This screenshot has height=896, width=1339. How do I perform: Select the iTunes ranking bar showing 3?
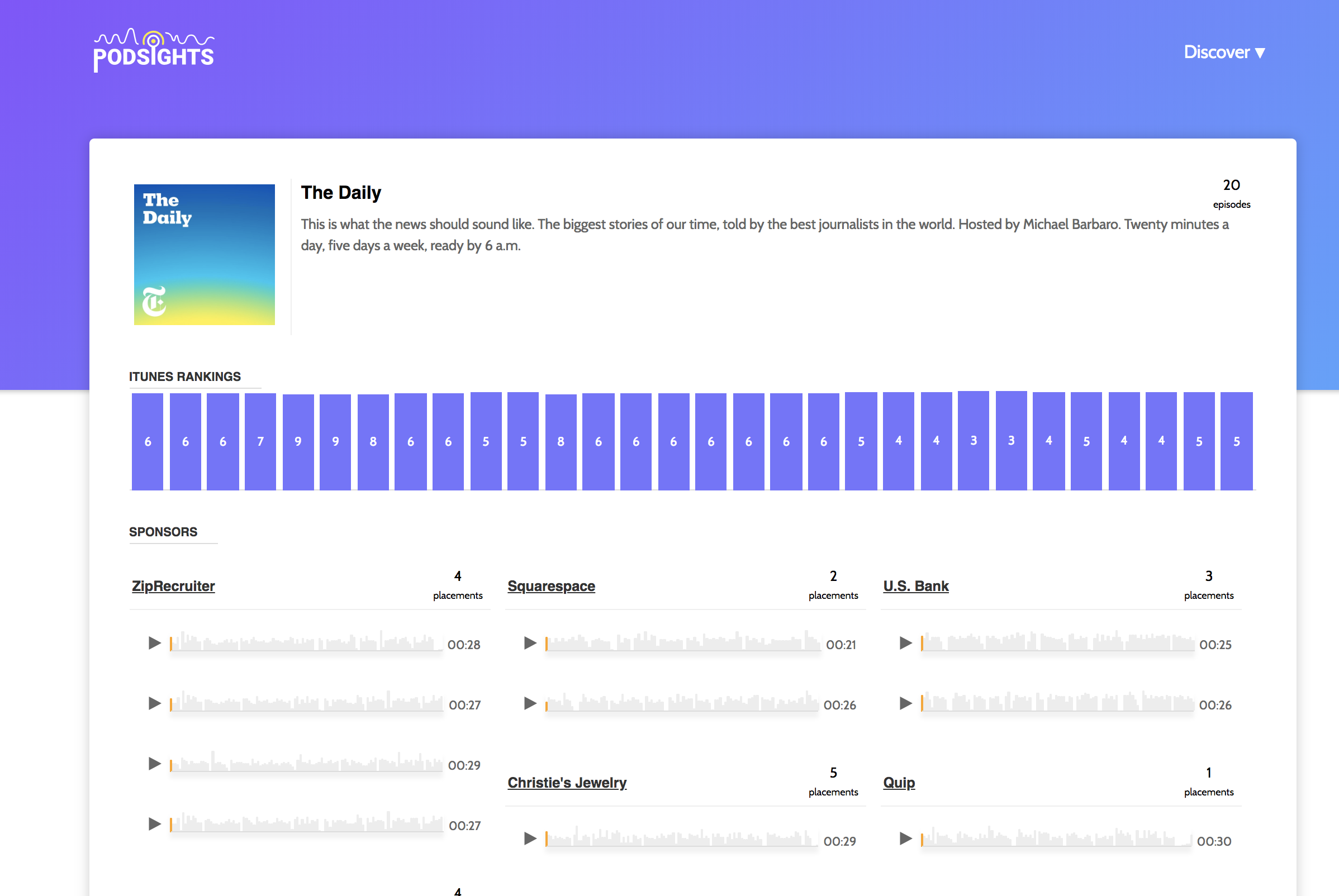[973, 440]
